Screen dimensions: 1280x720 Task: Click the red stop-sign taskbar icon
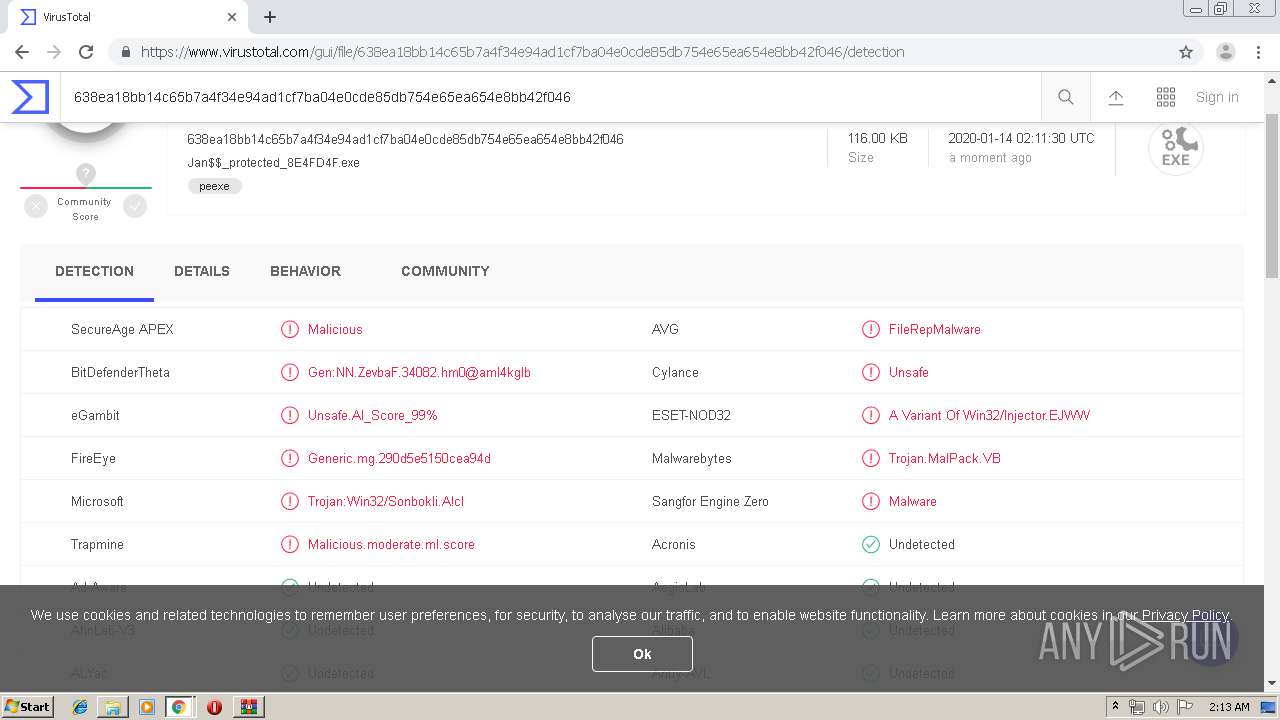tap(214, 707)
